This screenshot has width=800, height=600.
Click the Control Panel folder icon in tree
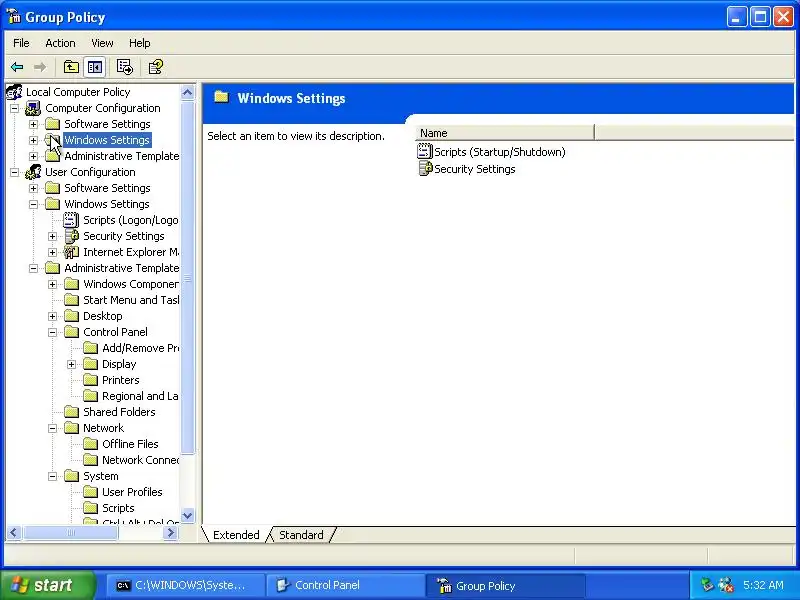[x=71, y=332]
